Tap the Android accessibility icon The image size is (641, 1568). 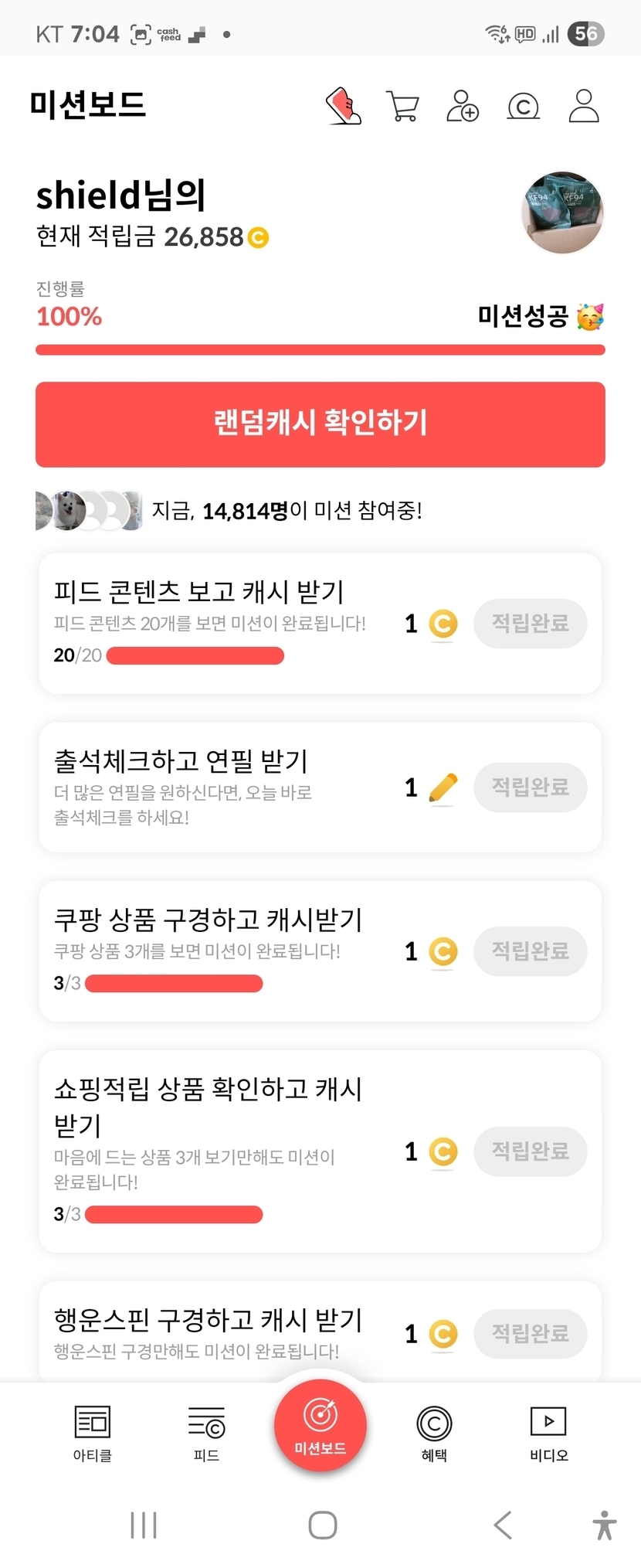click(x=605, y=1525)
